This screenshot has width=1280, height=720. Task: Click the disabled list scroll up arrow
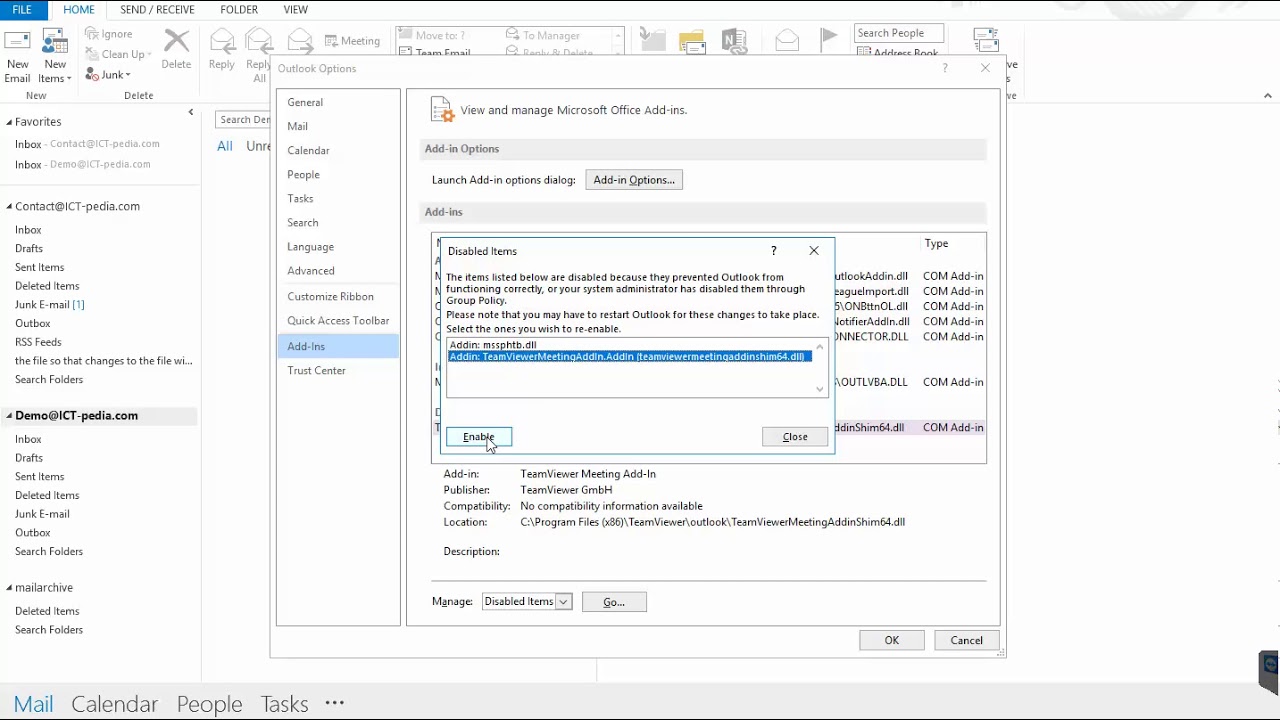[x=820, y=347]
